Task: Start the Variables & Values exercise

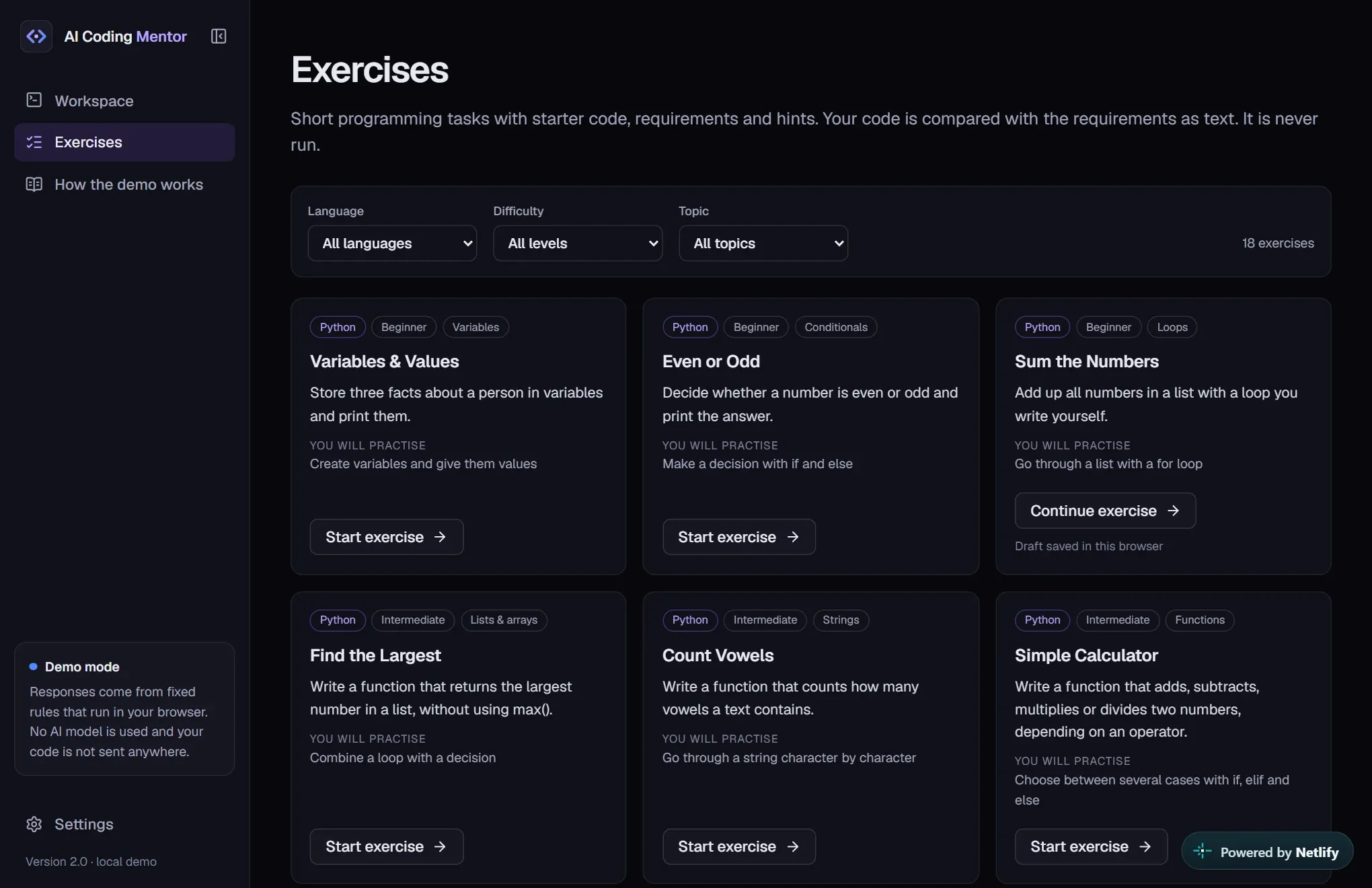Action: click(x=387, y=537)
